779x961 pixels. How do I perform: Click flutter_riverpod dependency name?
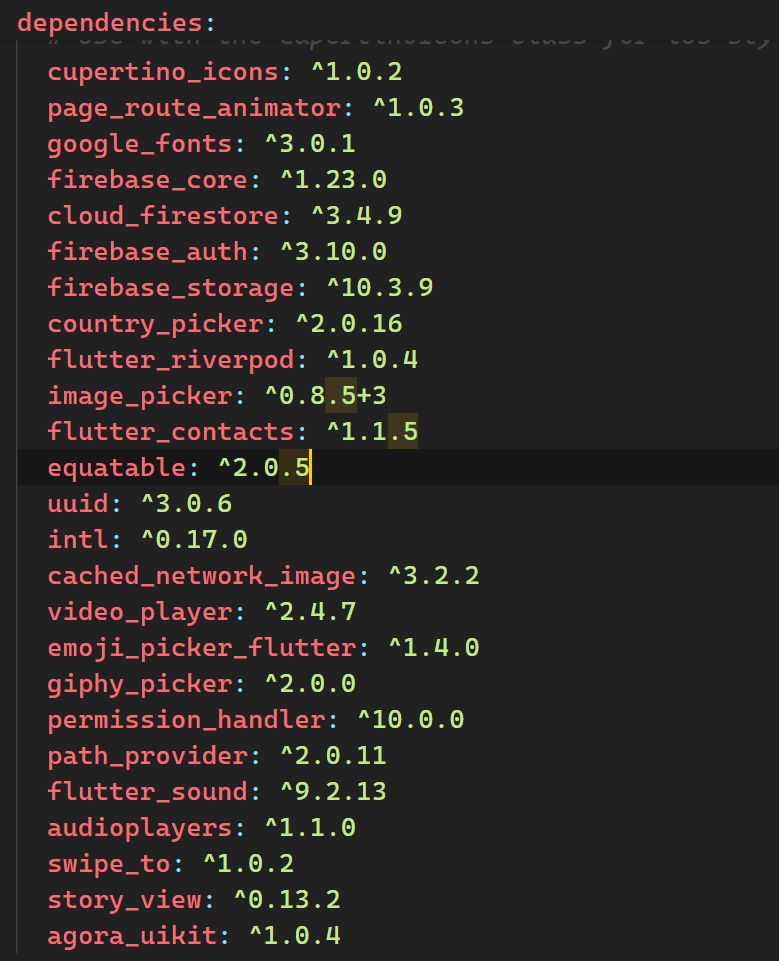(171, 360)
